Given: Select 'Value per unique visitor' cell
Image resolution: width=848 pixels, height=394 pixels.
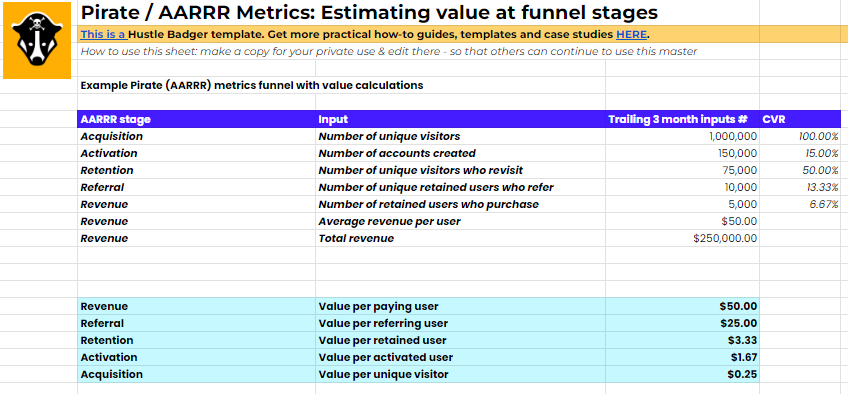Looking at the screenshot, I should click(461, 375).
